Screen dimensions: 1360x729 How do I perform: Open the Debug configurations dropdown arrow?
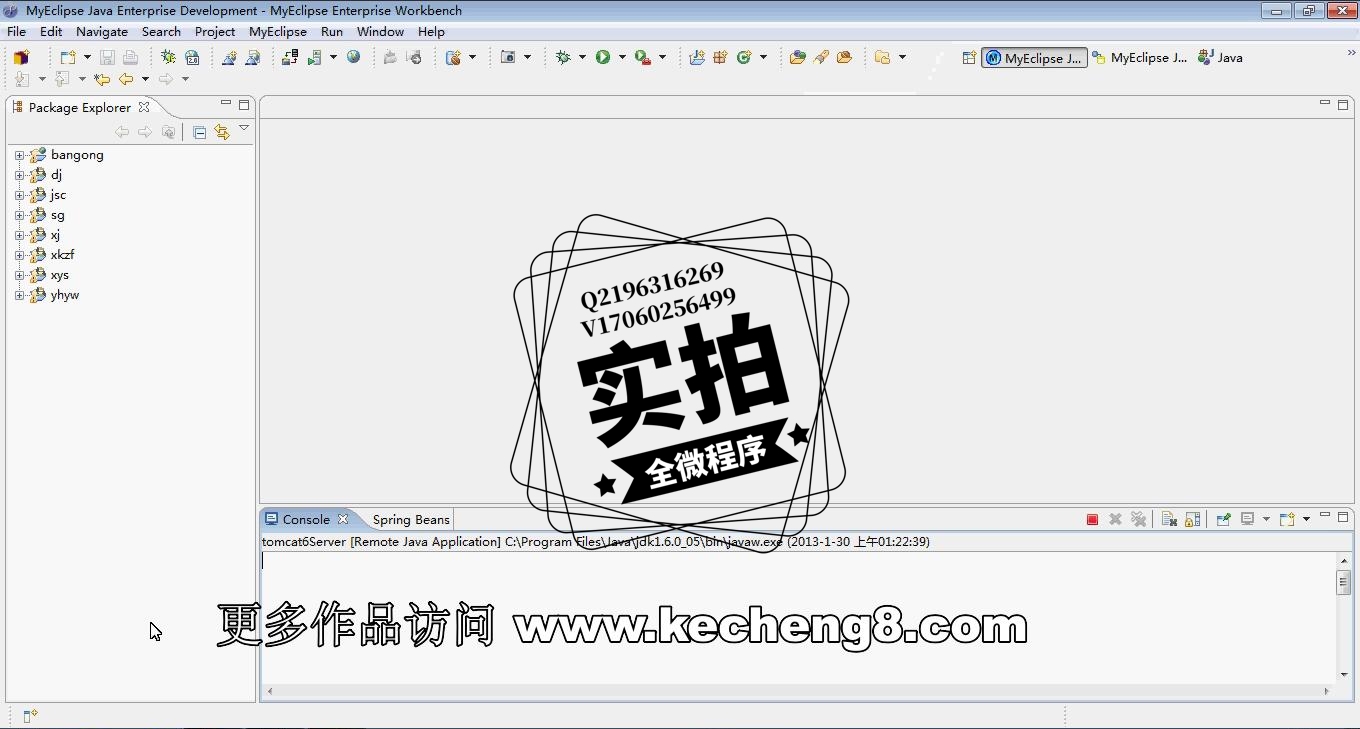[x=582, y=57]
